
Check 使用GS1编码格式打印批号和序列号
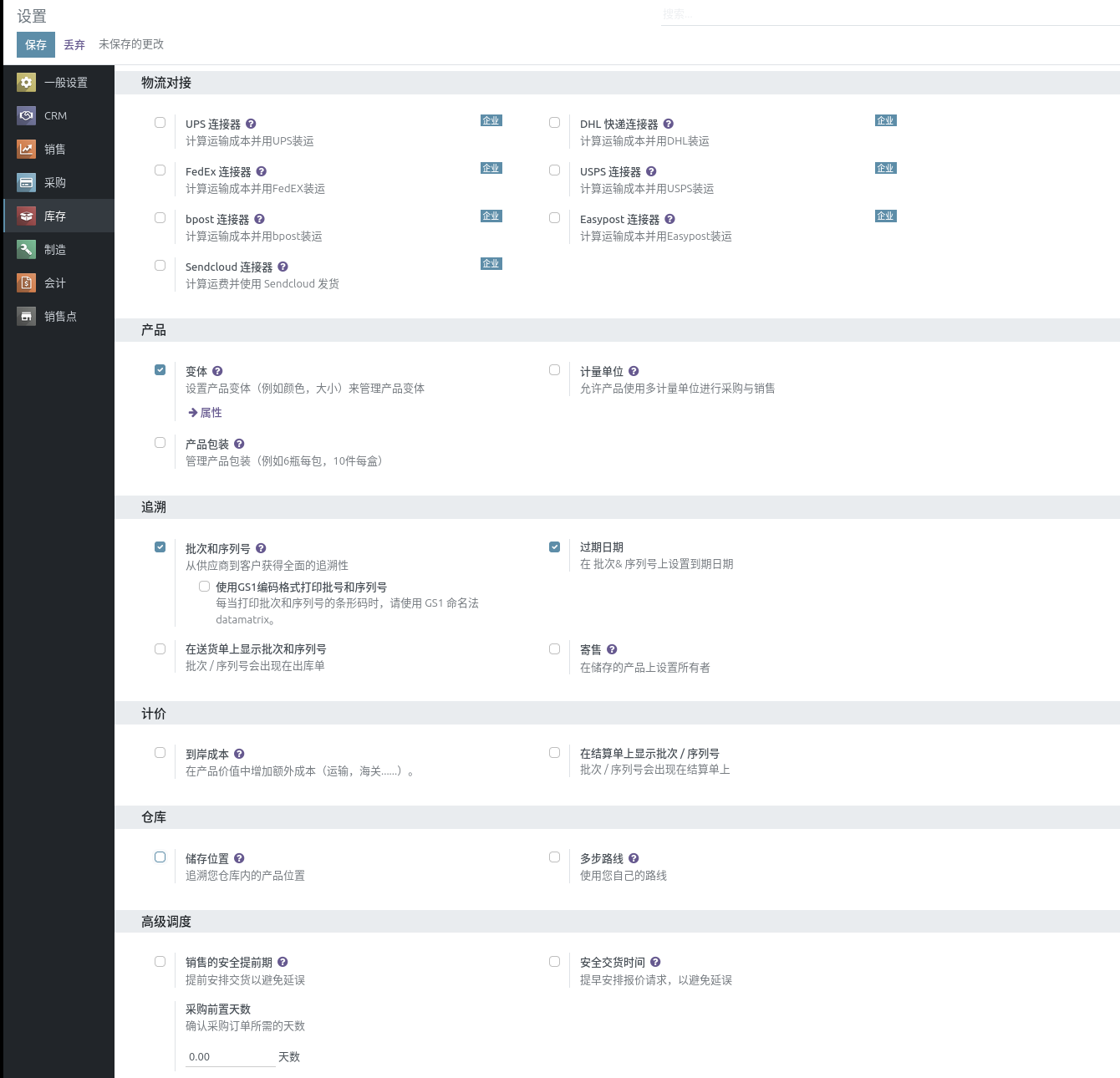point(204,587)
